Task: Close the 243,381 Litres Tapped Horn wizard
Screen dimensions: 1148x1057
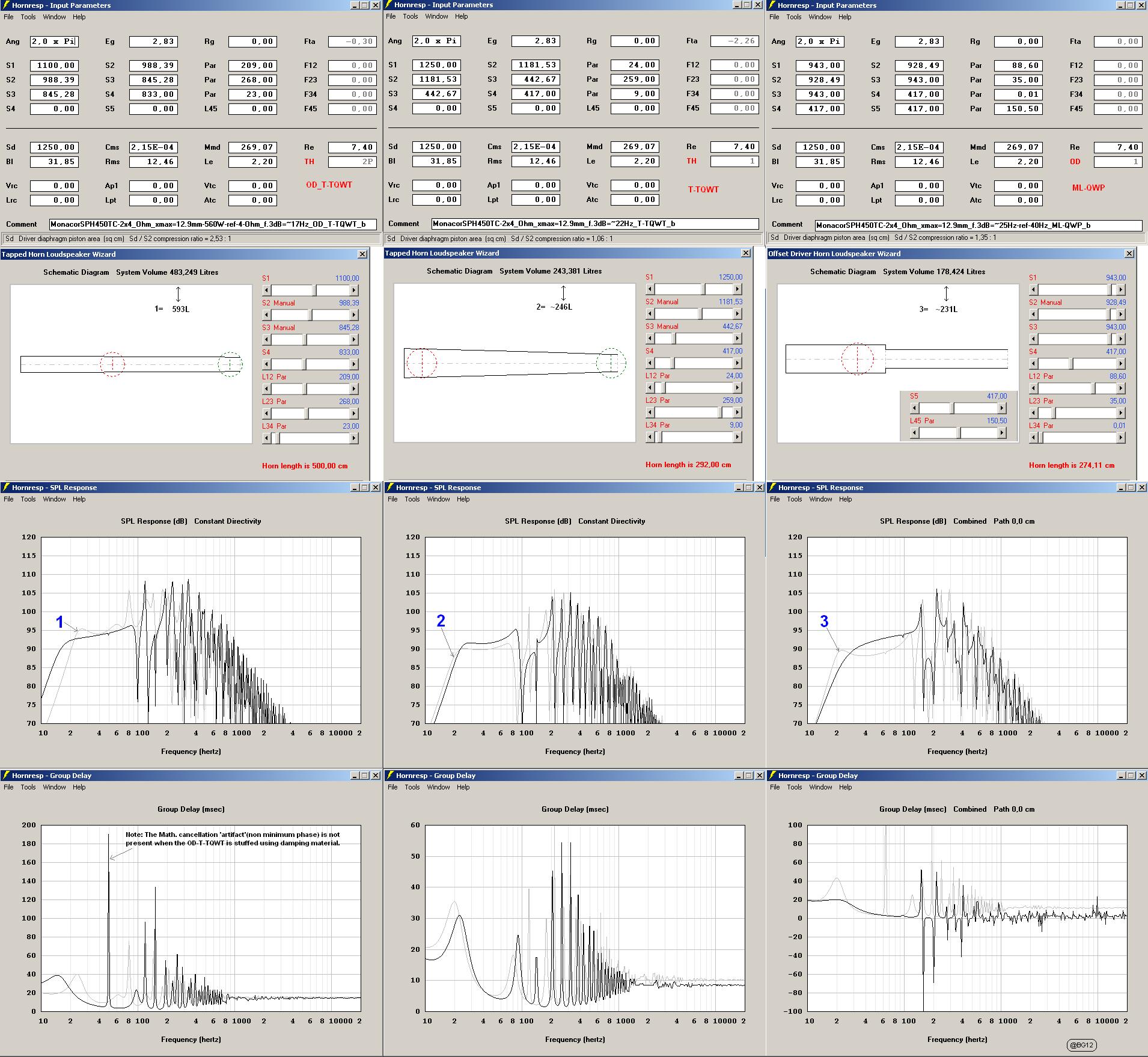Action: [745, 253]
